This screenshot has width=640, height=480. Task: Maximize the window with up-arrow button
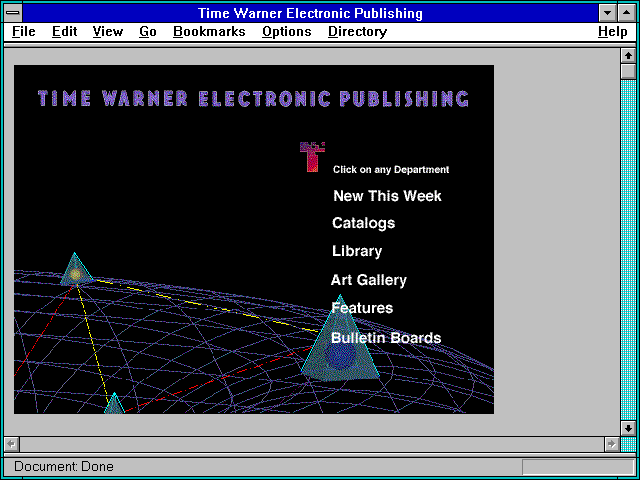click(x=627, y=13)
